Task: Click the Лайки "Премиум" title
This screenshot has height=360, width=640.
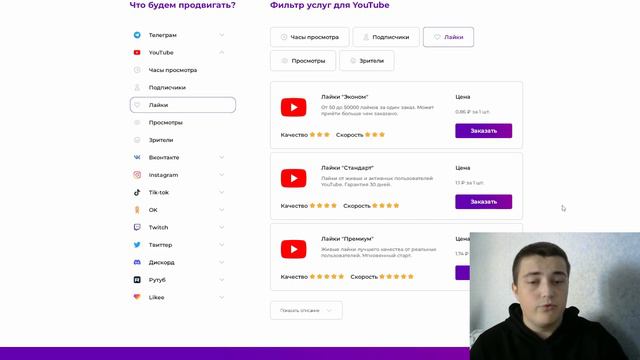Action: (x=347, y=239)
